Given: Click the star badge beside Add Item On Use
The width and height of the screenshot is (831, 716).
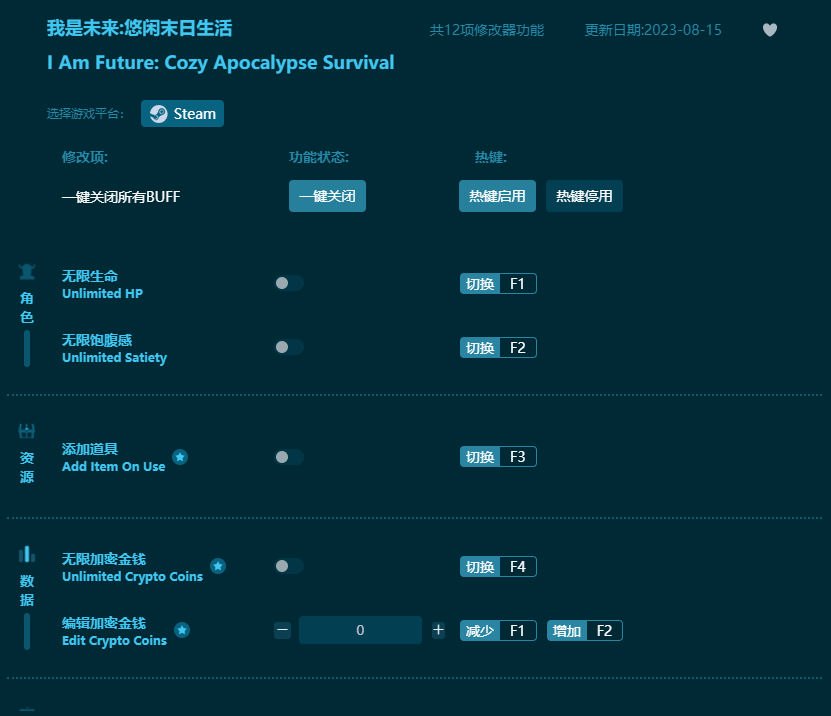Looking at the screenshot, I should pyautogui.click(x=180, y=457).
